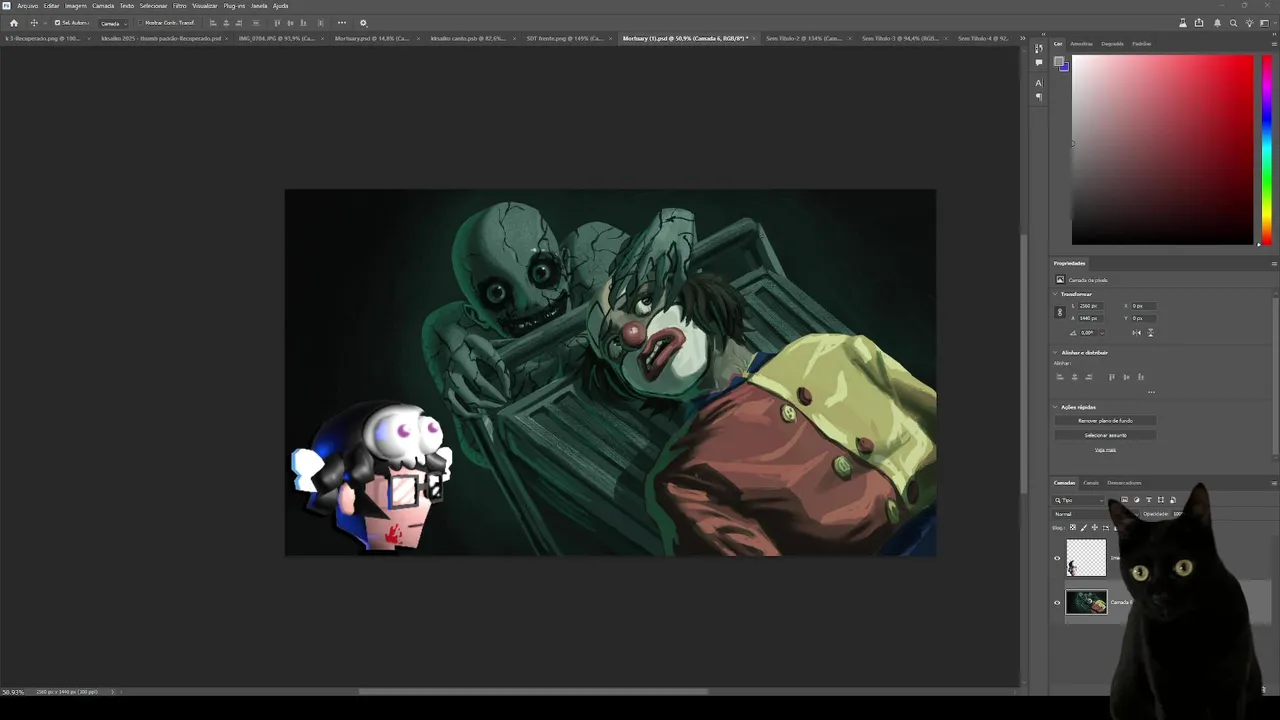Open the Search magnifier icon
This screenshot has width=1280, height=720.
(x=1233, y=23)
